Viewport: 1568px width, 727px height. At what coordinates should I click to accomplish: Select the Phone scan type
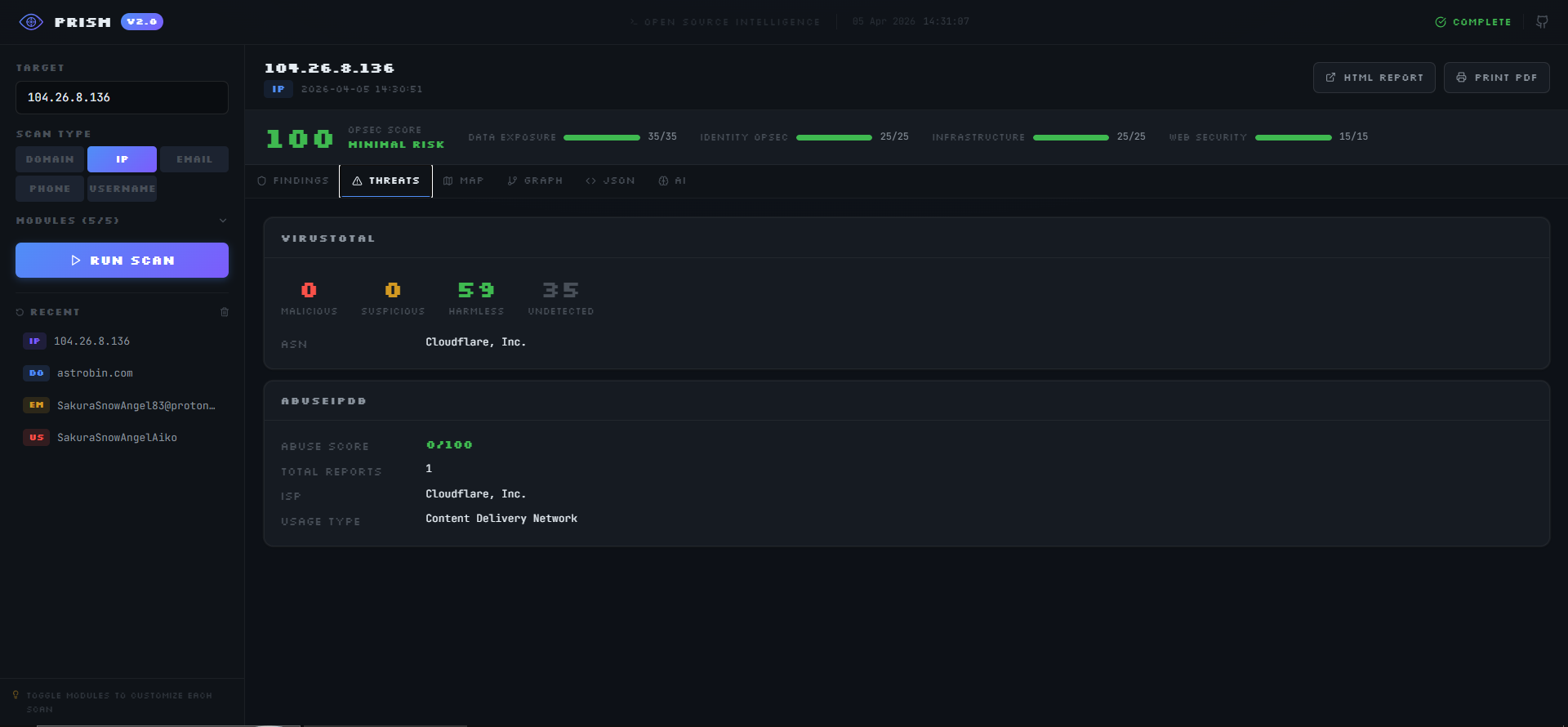point(50,189)
